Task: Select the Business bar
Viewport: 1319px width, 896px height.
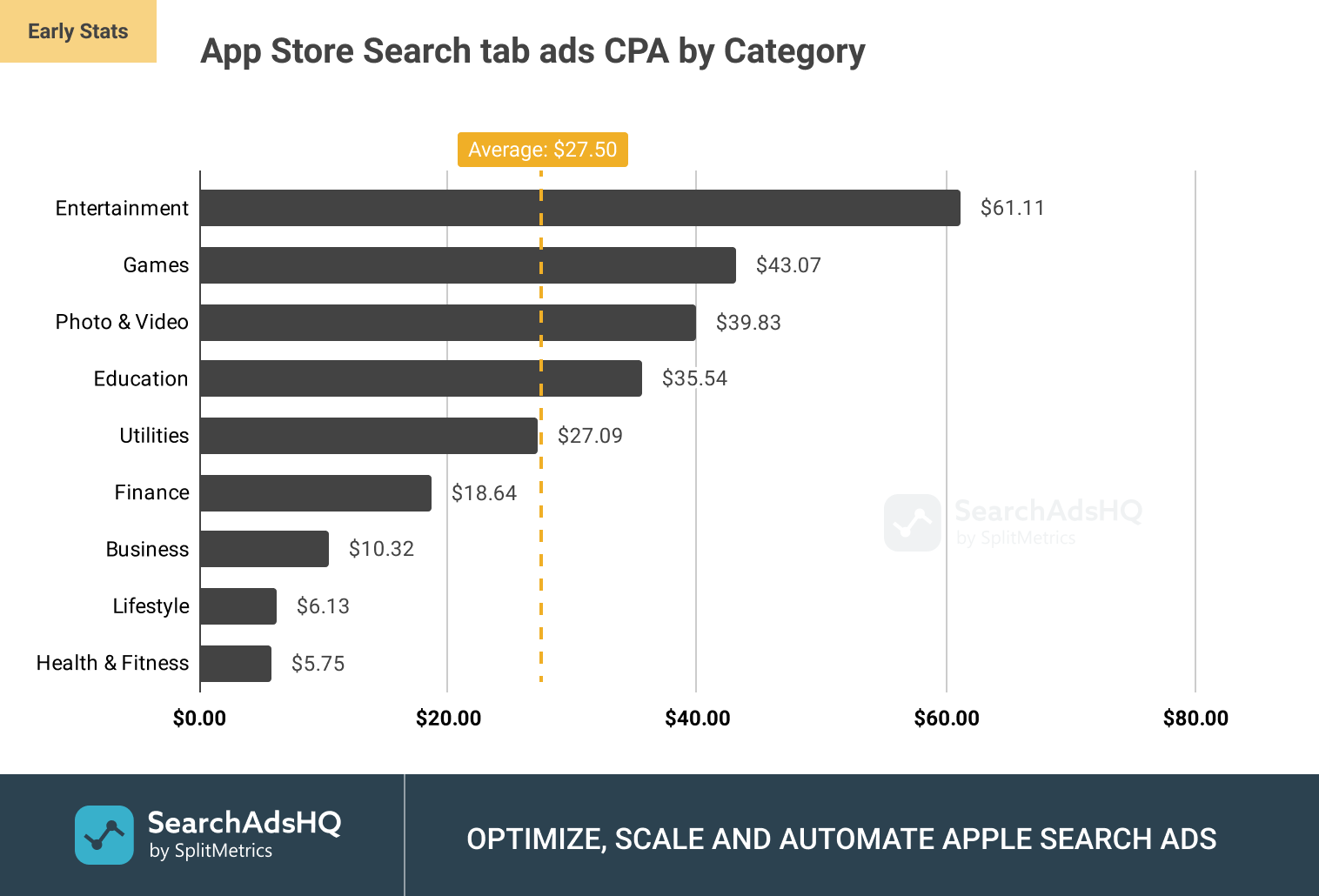Action: tap(264, 549)
